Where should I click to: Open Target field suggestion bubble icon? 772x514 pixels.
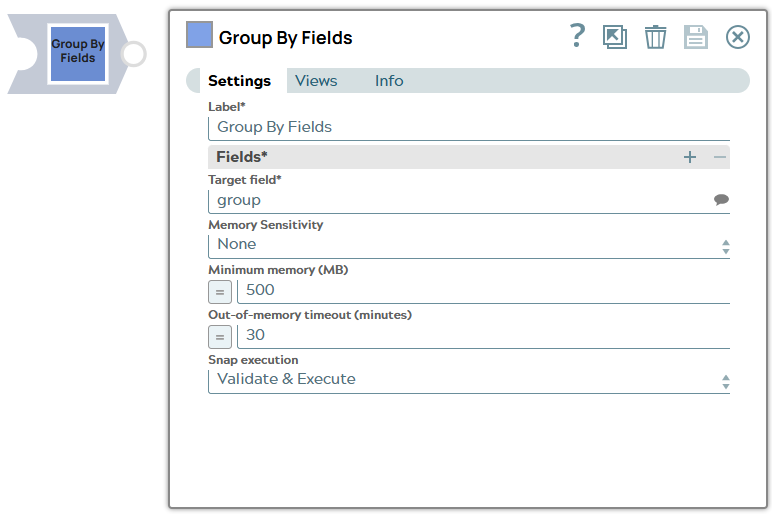tap(721, 200)
